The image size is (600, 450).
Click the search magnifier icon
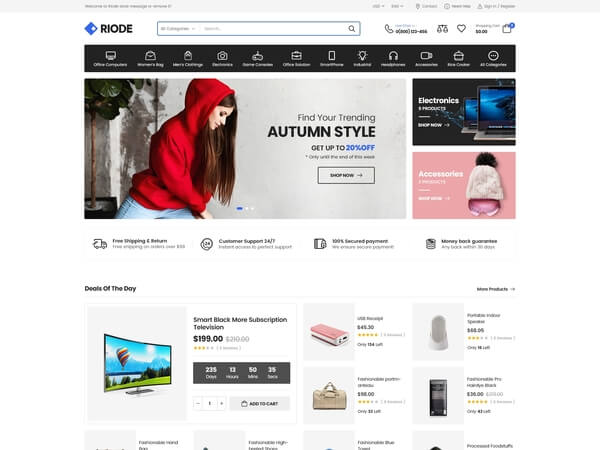[352, 29]
